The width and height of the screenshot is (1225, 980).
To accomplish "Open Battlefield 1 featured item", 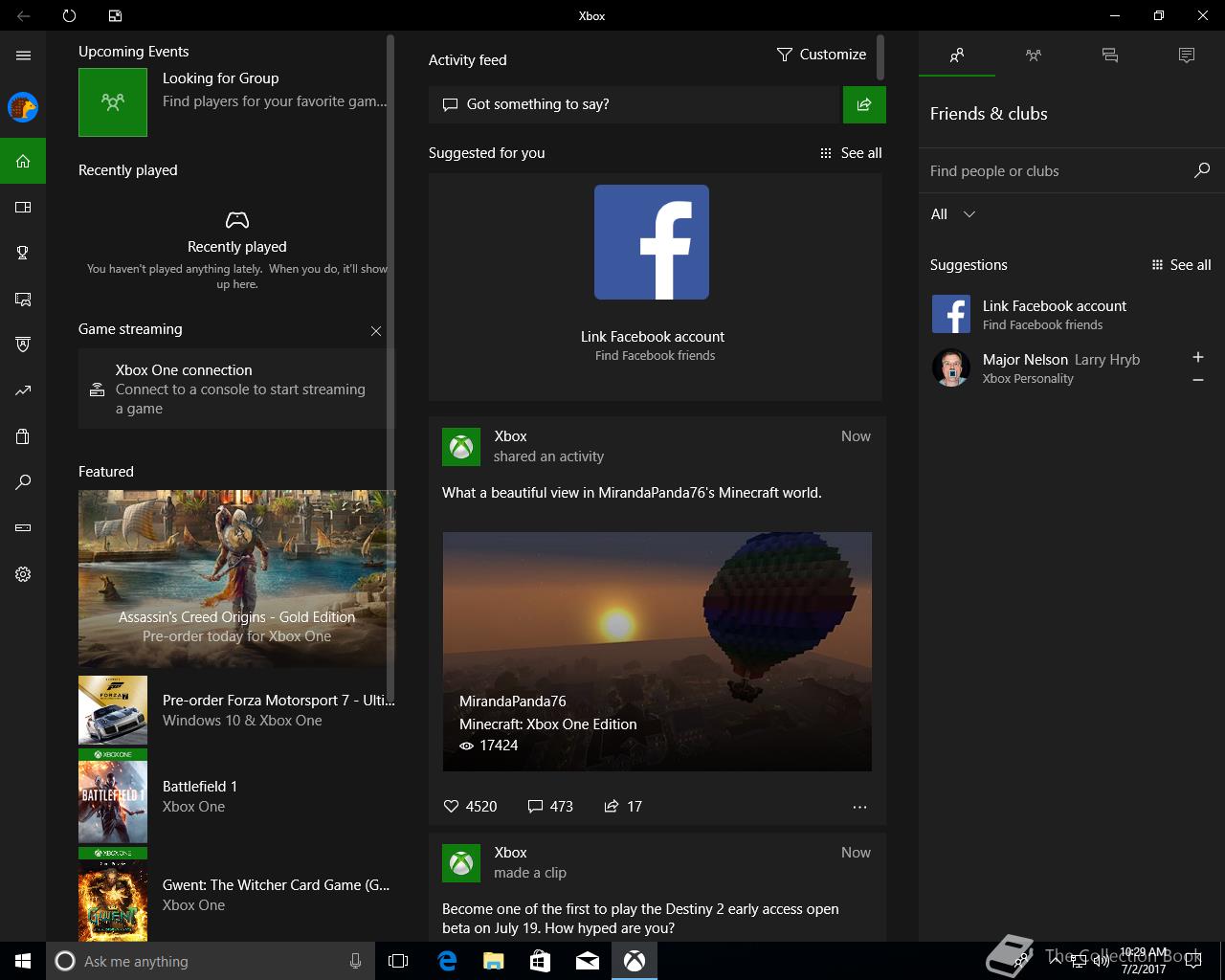I will 236,796.
